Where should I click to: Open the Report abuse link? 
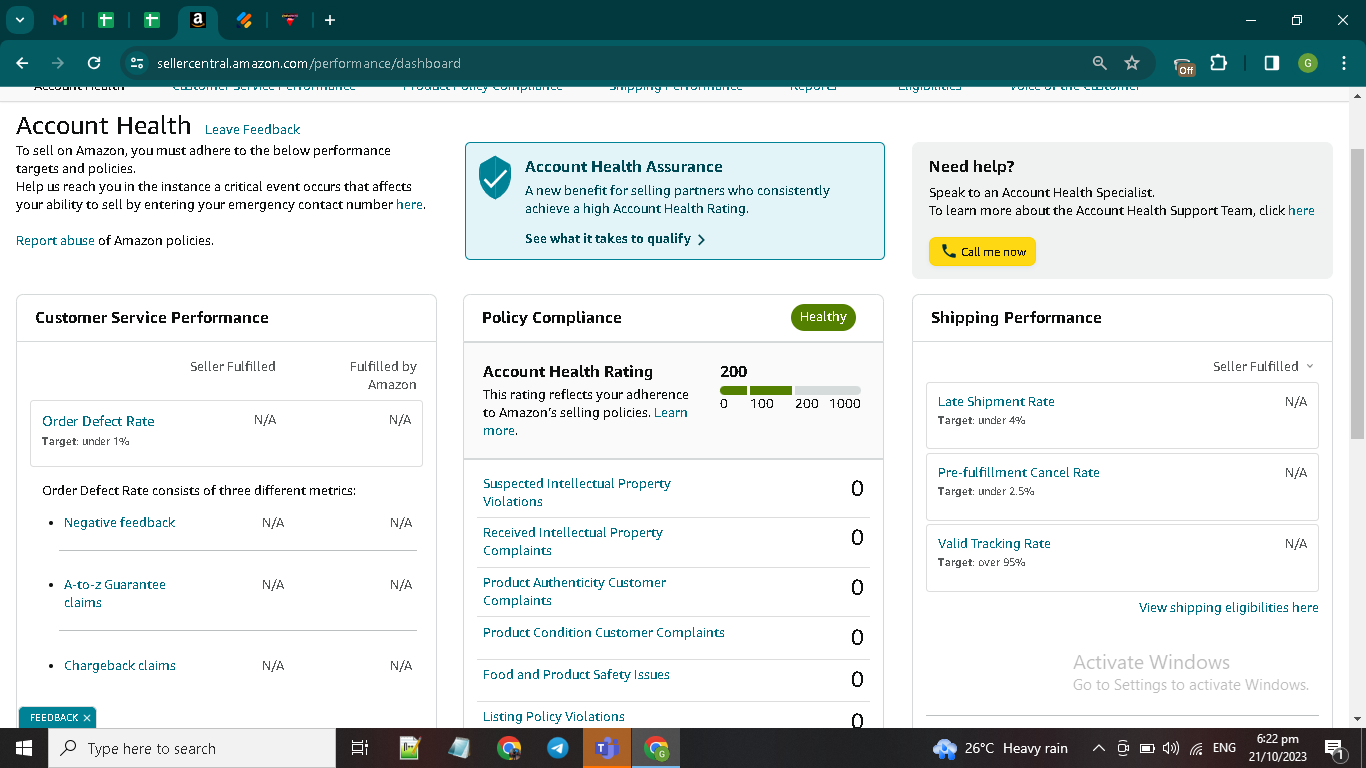click(x=55, y=240)
